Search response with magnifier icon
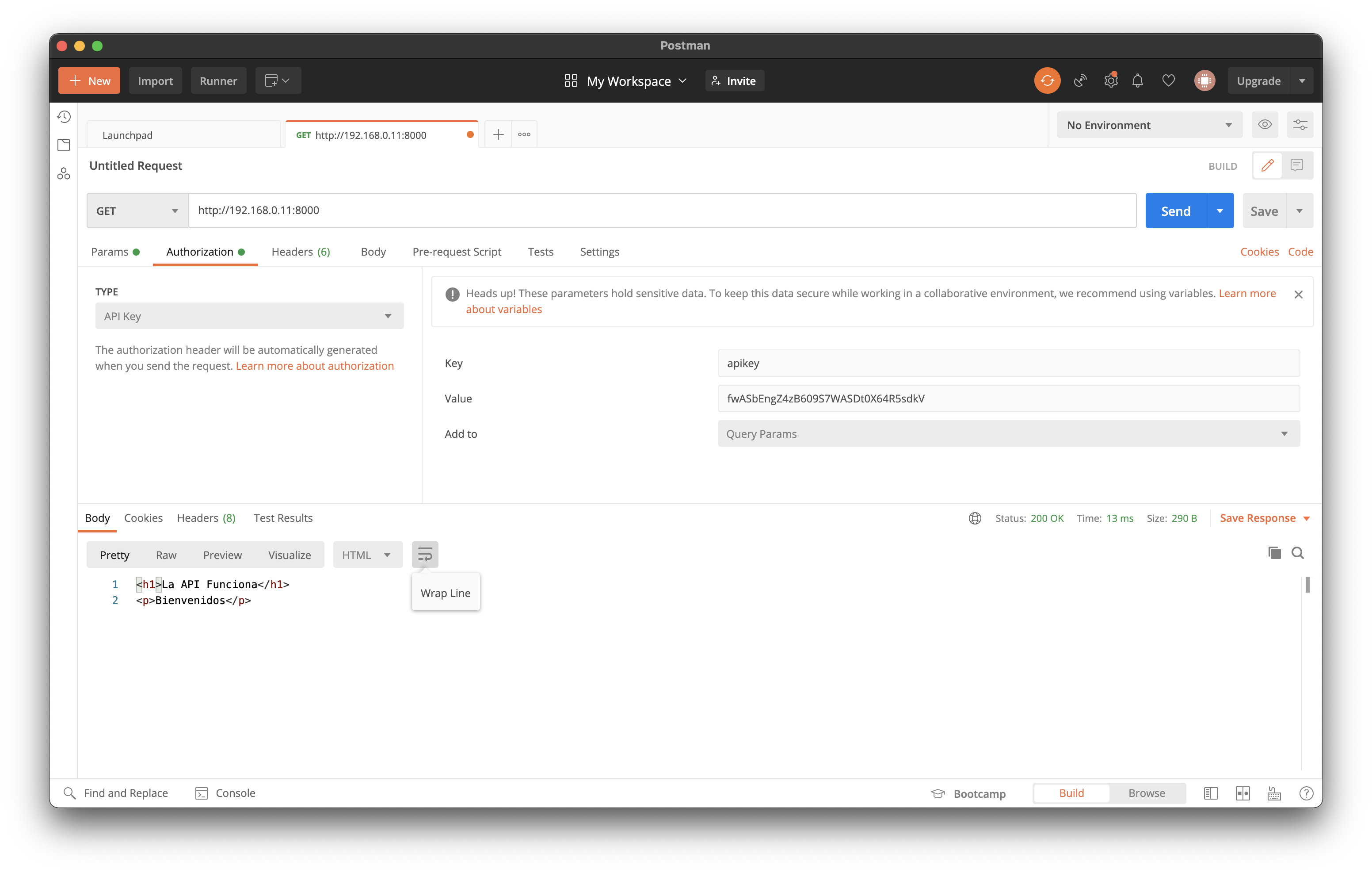This screenshot has width=1372, height=873. pos(1297,552)
